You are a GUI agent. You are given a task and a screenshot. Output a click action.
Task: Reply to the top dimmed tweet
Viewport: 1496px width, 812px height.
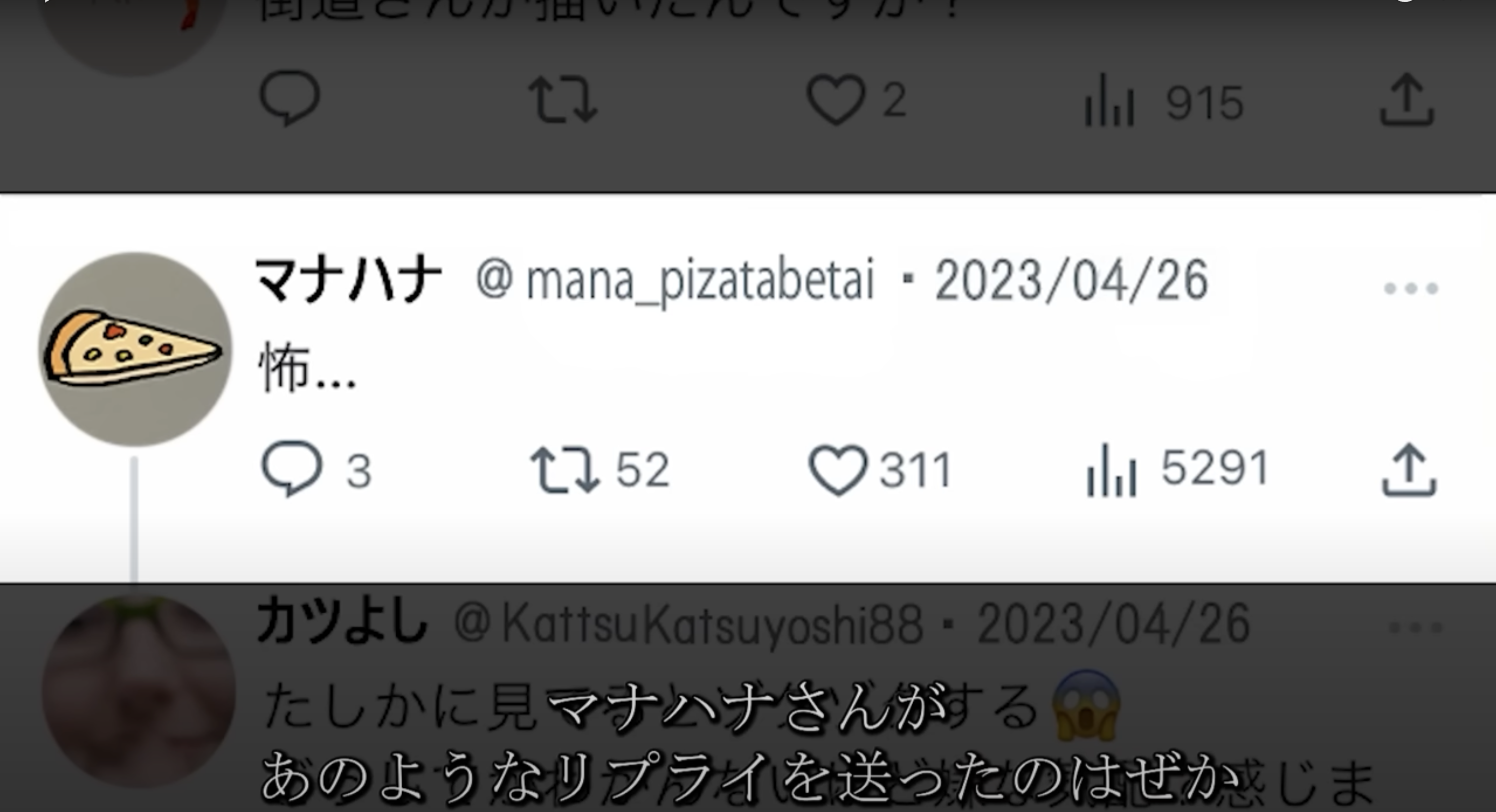tap(289, 98)
